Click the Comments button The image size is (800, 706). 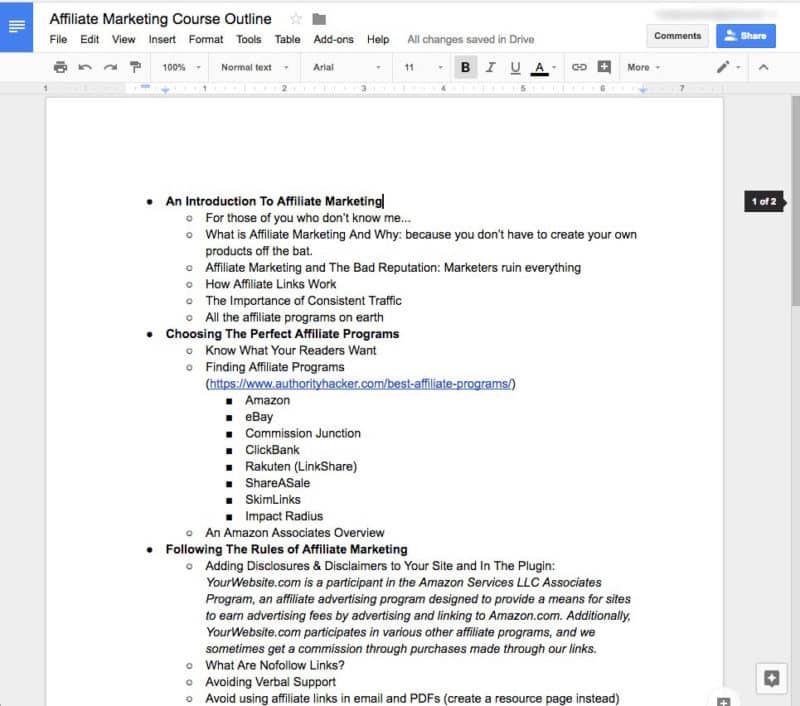(678, 36)
